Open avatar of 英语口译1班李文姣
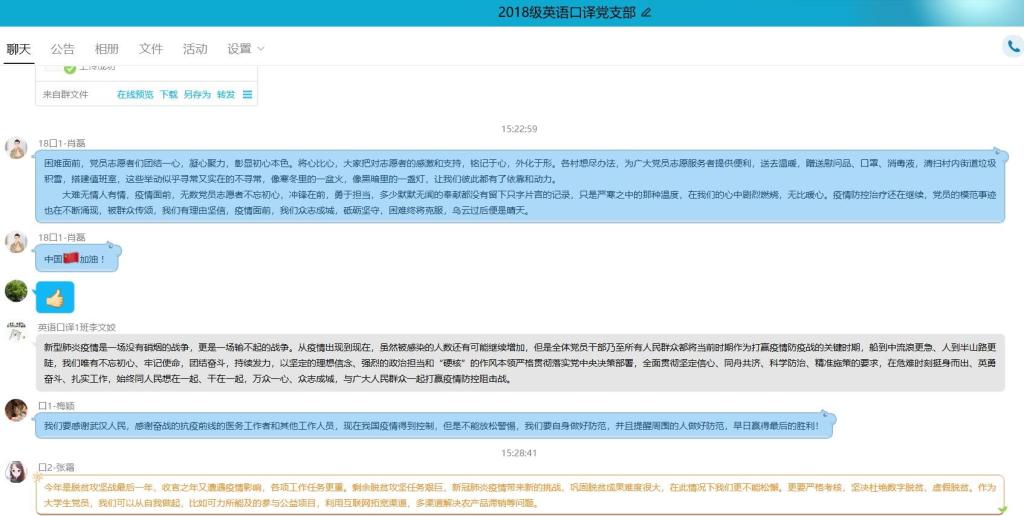The height and width of the screenshot is (516, 1024). pos(16,333)
